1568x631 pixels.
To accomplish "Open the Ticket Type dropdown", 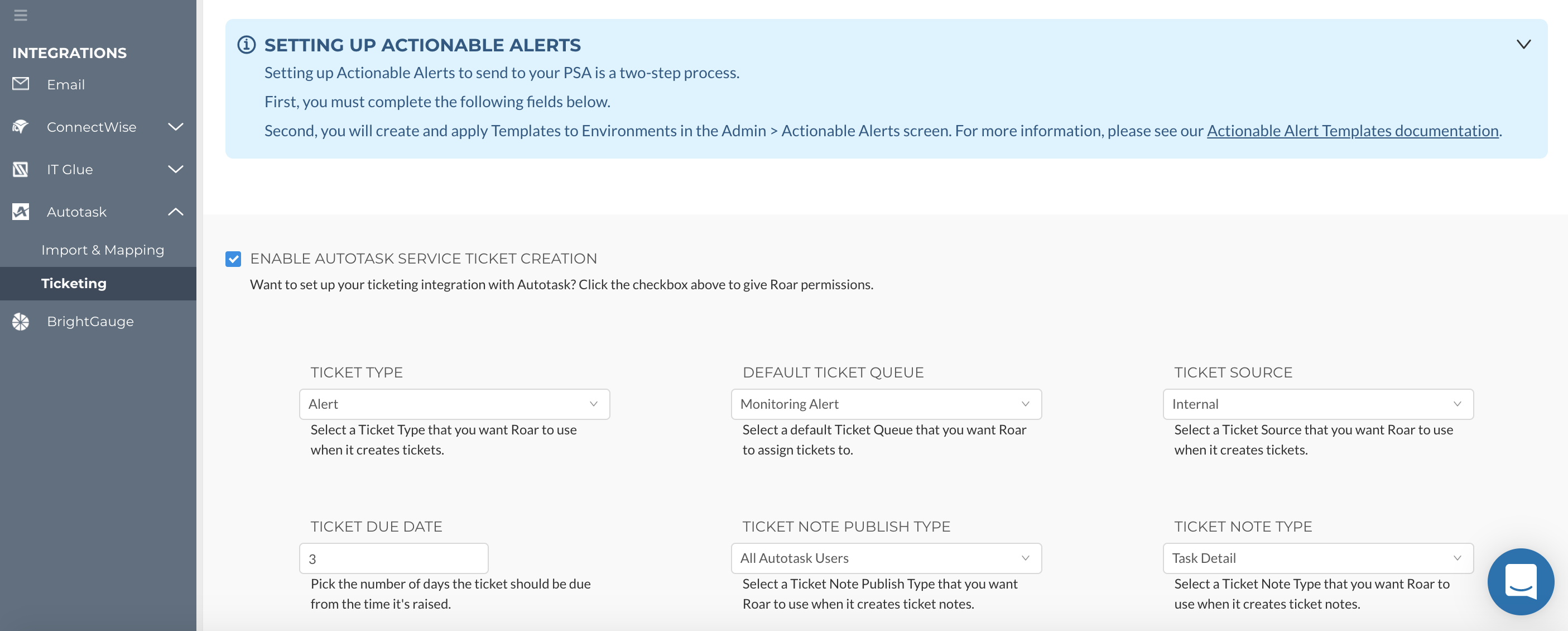I will (454, 404).
